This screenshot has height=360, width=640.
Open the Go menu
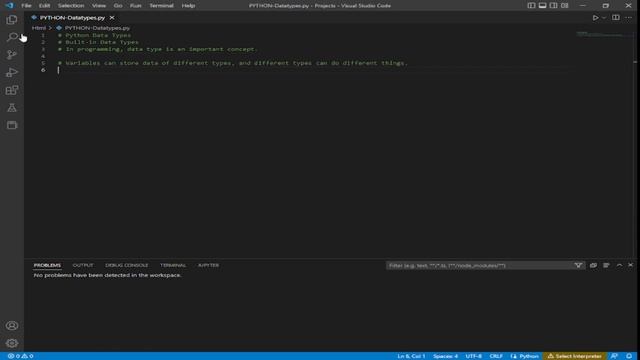(118, 6)
